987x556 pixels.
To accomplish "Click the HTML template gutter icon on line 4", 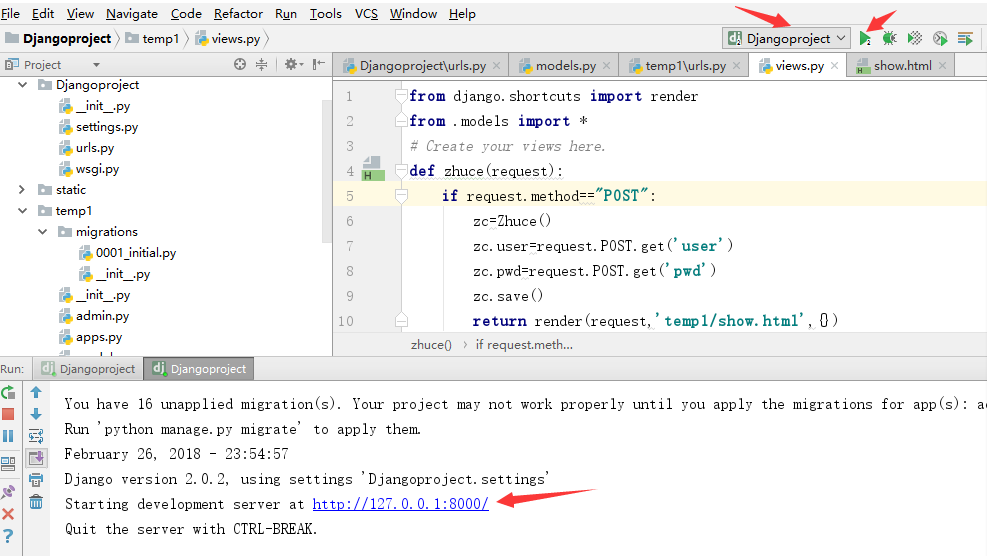I will pos(373,170).
